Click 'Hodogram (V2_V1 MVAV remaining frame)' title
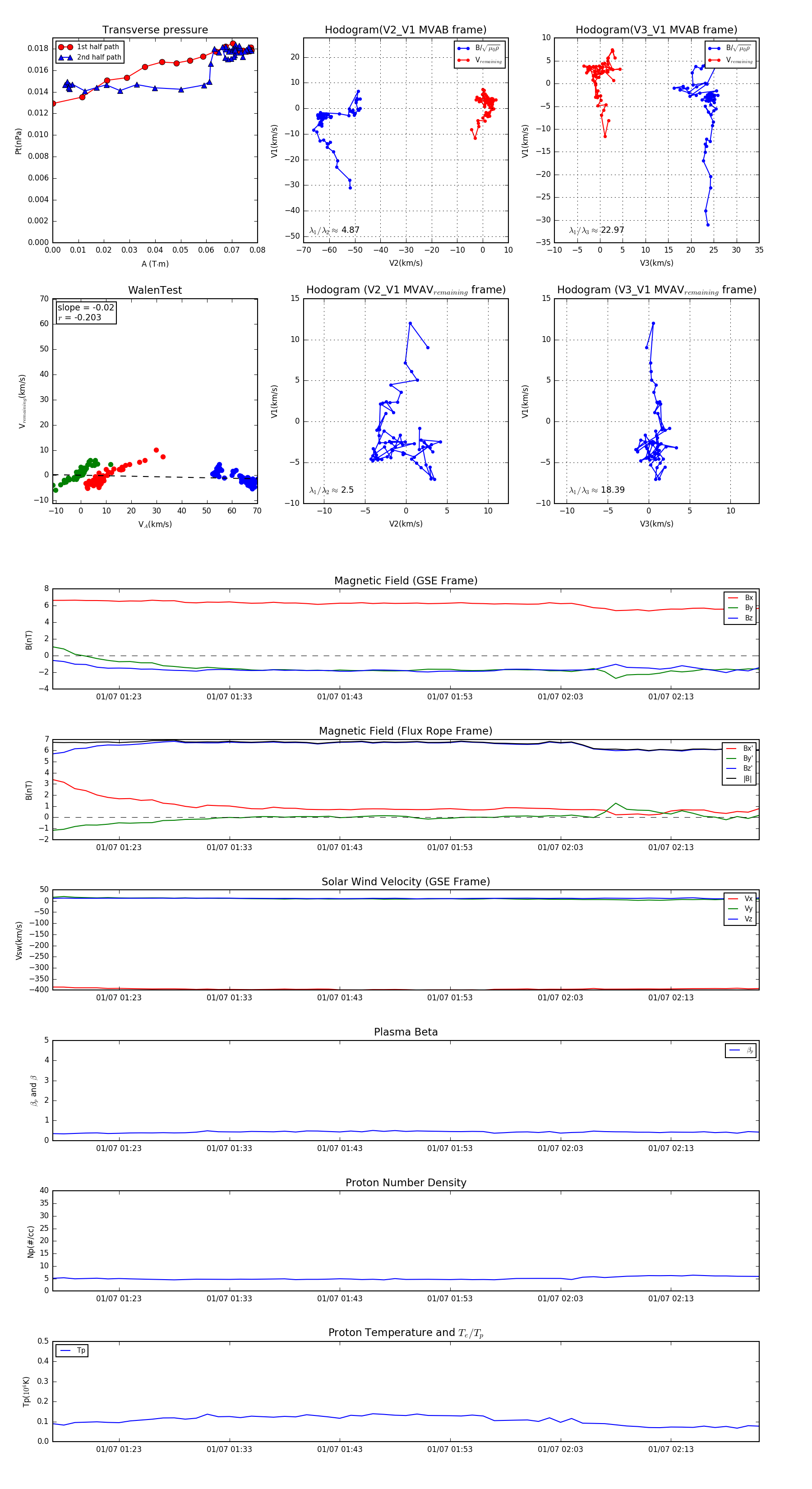 click(406, 290)
